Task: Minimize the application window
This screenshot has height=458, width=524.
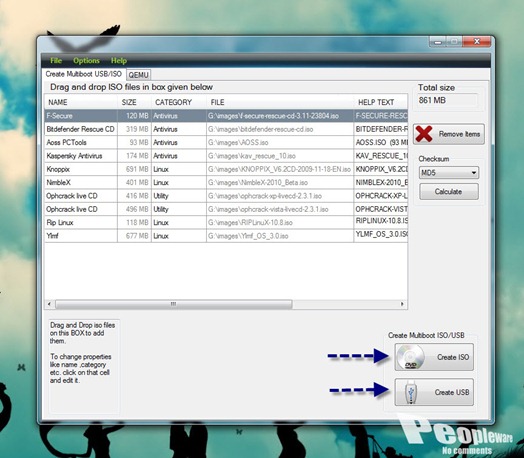Action: coord(438,42)
